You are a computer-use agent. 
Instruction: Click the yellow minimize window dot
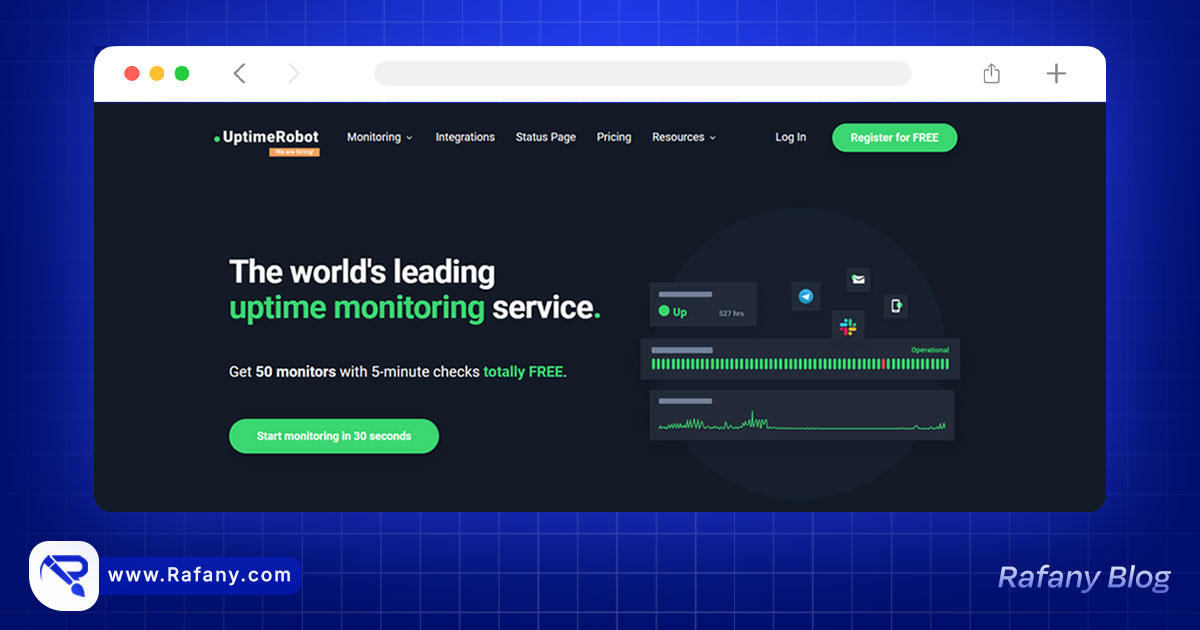157,73
